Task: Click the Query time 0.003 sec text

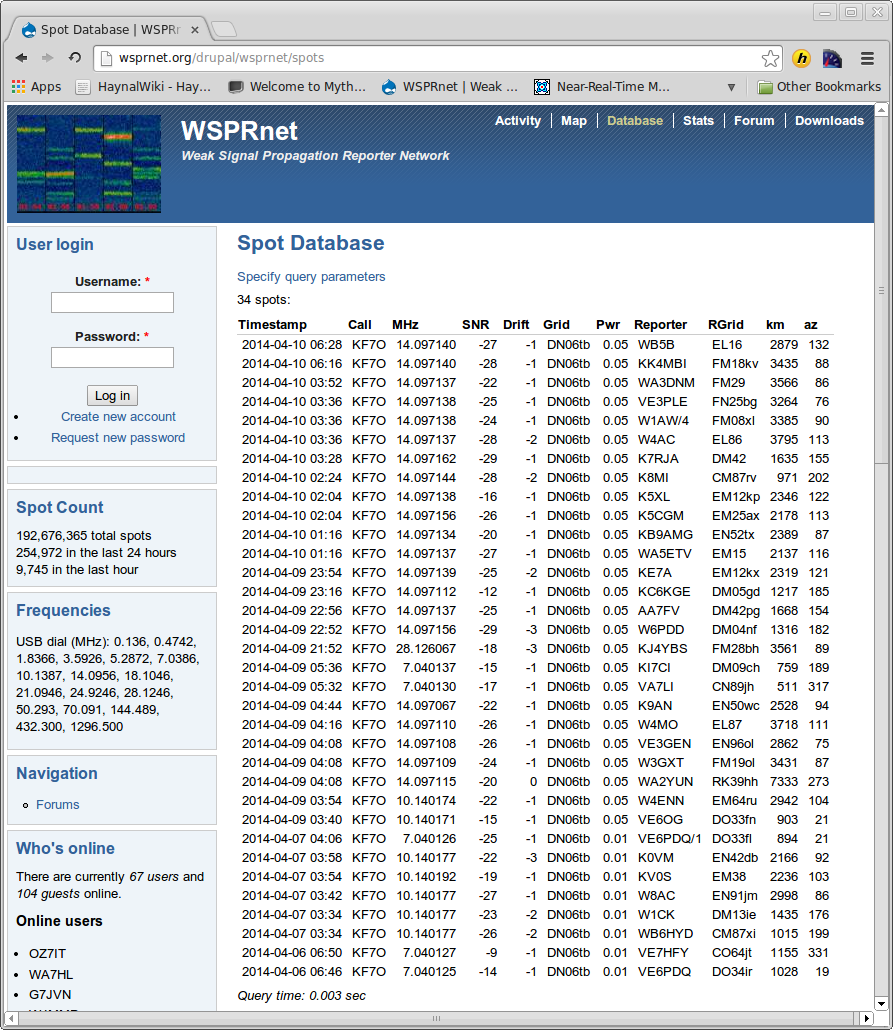Action: (302, 996)
